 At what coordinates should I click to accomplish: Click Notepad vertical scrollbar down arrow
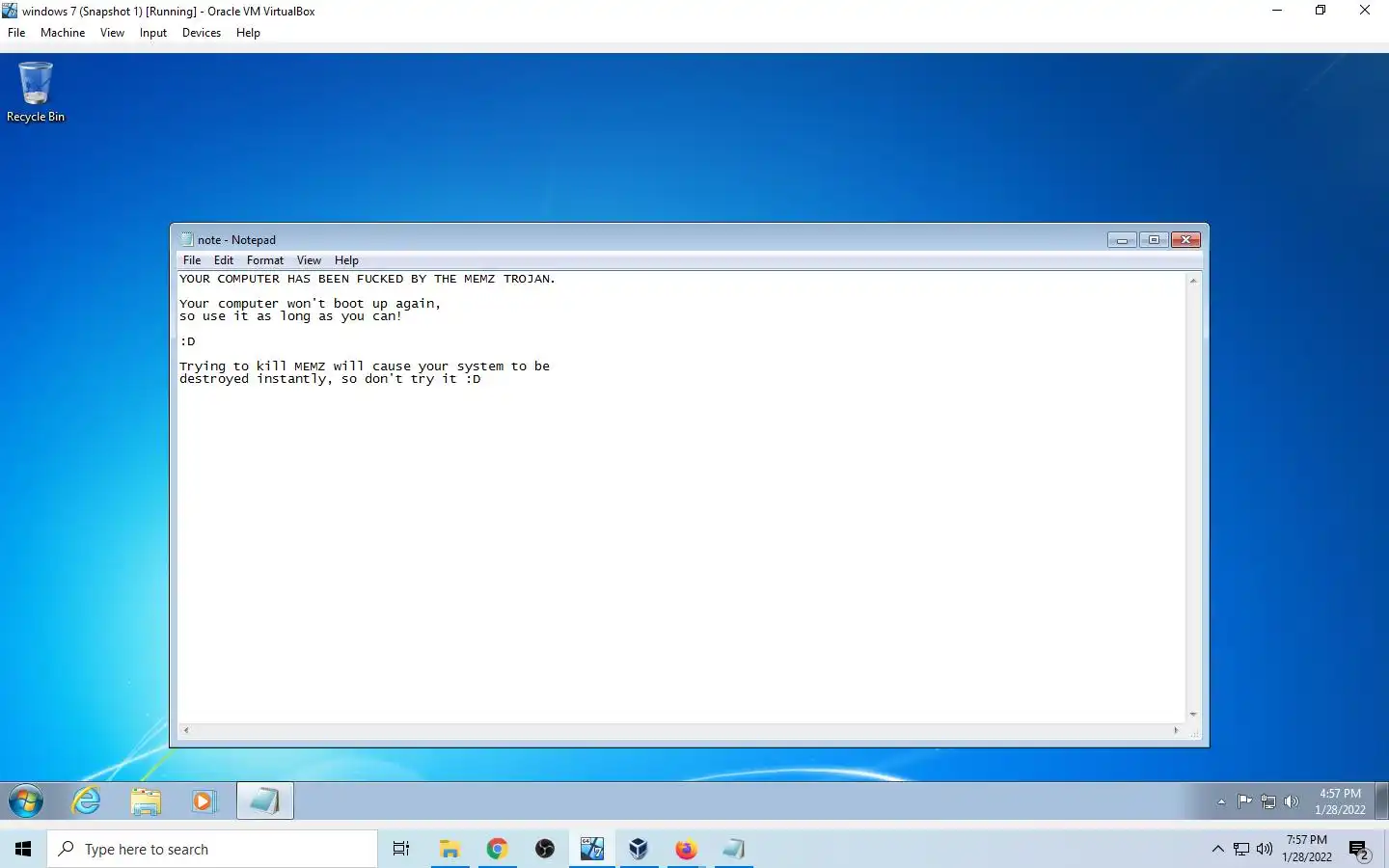[1193, 715]
